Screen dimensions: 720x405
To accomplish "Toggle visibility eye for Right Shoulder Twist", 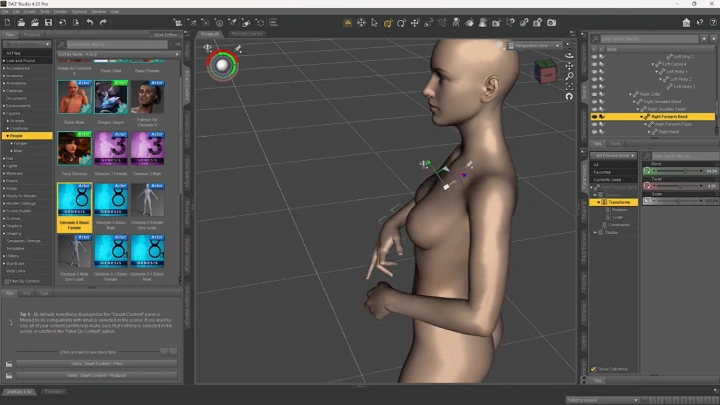I will click(594, 109).
